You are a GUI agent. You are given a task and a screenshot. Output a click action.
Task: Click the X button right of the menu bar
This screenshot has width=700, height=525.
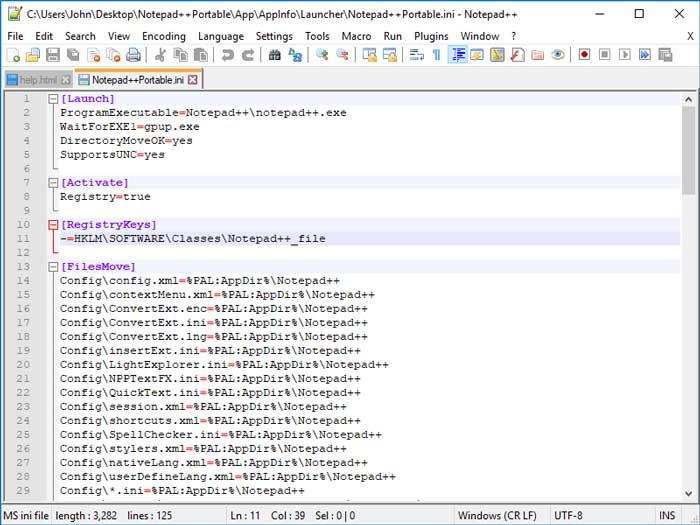pos(690,36)
